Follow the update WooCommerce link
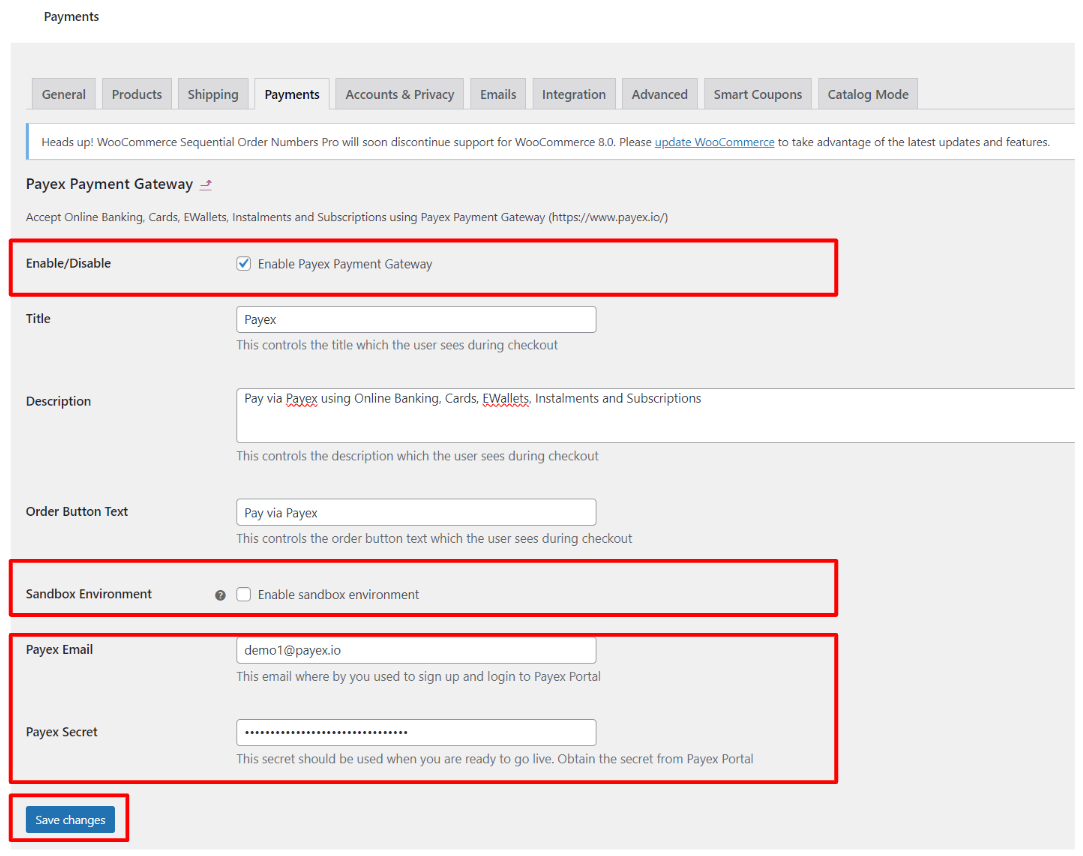The height and width of the screenshot is (856, 1083). click(714, 142)
